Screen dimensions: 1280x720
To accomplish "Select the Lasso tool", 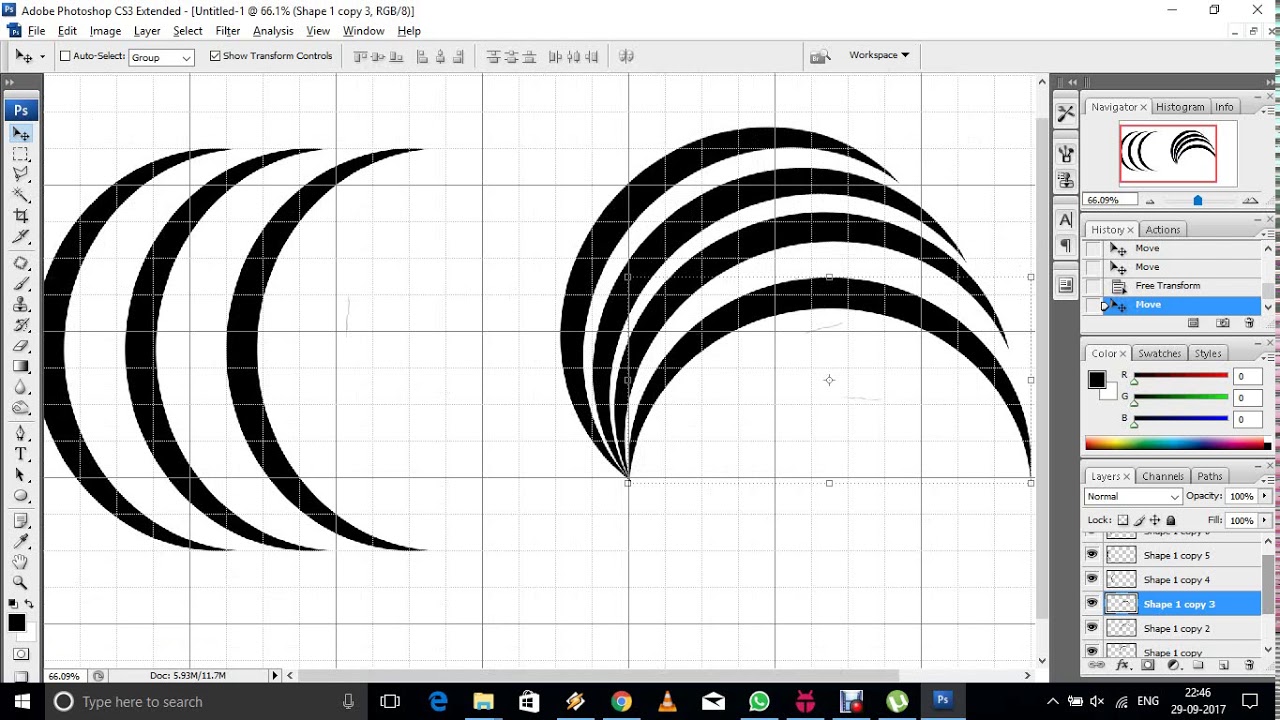I will pyautogui.click(x=21, y=175).
